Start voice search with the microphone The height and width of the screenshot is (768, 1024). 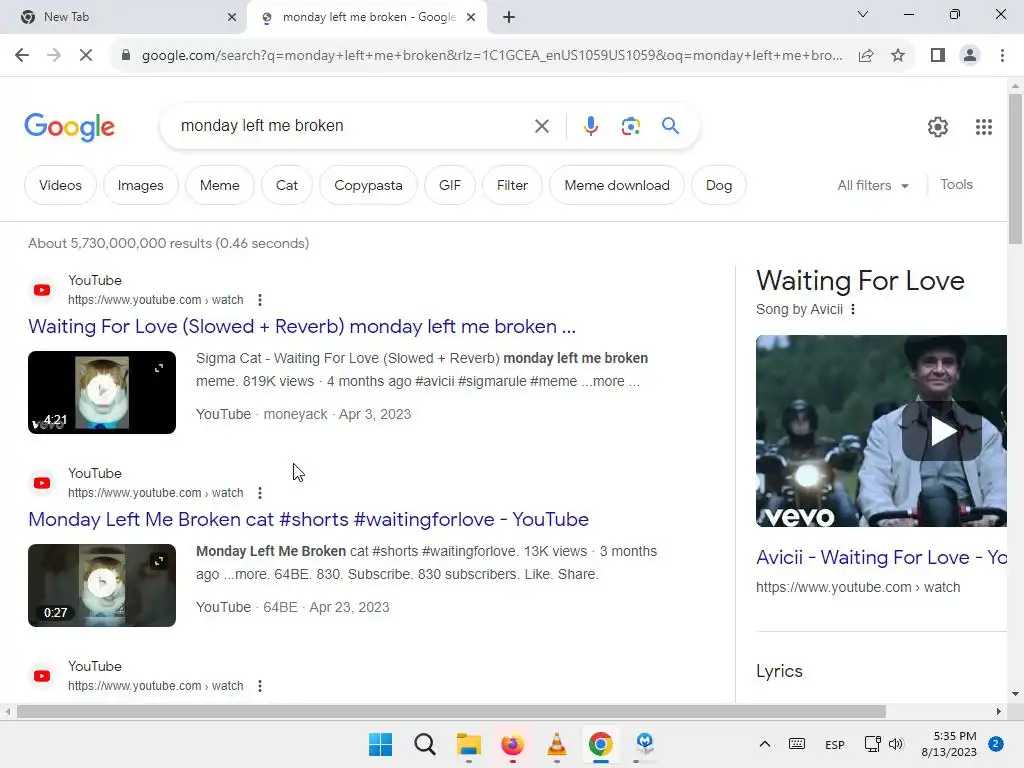[590, 126]
